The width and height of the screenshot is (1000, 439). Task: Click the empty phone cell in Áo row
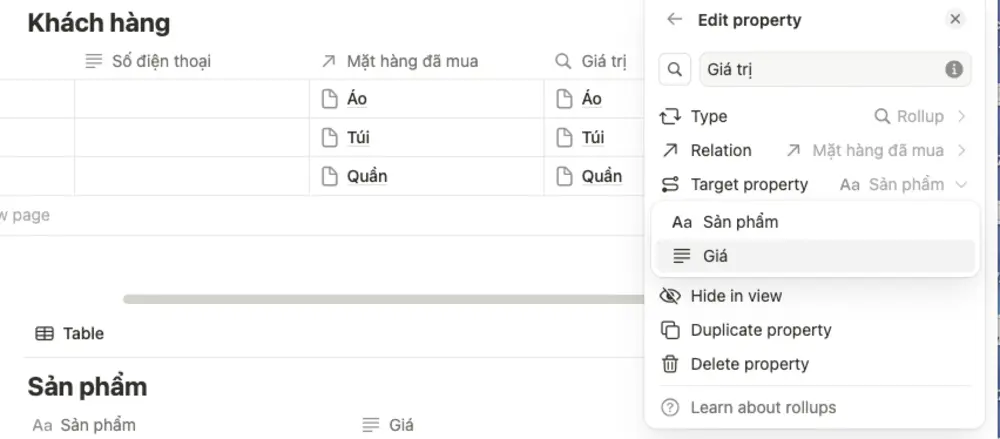click(x=192, y=99)
